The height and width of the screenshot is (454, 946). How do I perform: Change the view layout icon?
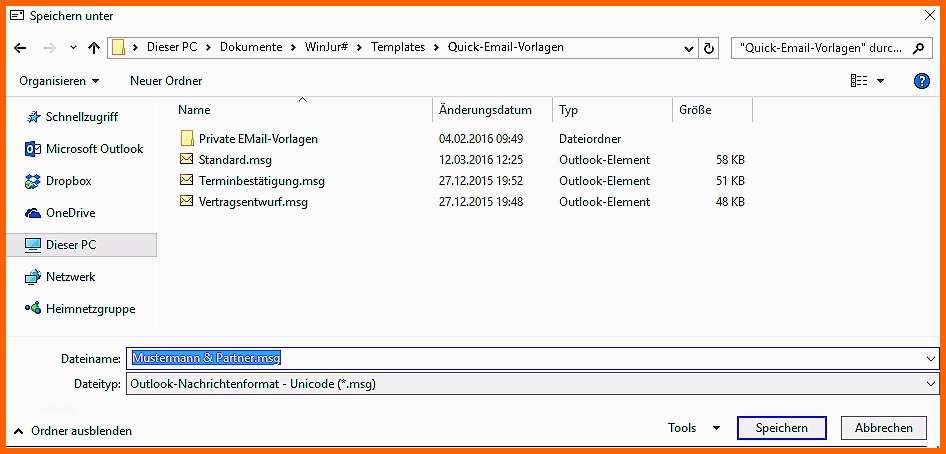tap(859, 81)
